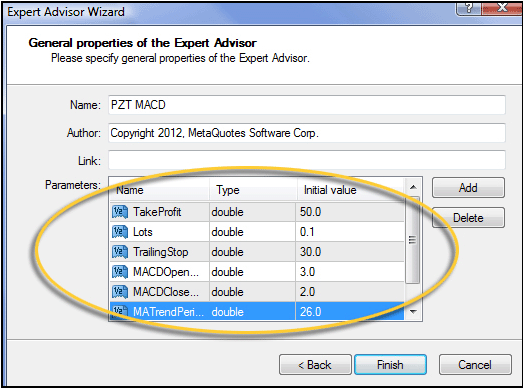Click the Author input field
Screen dimensions: 523x388
307,133
